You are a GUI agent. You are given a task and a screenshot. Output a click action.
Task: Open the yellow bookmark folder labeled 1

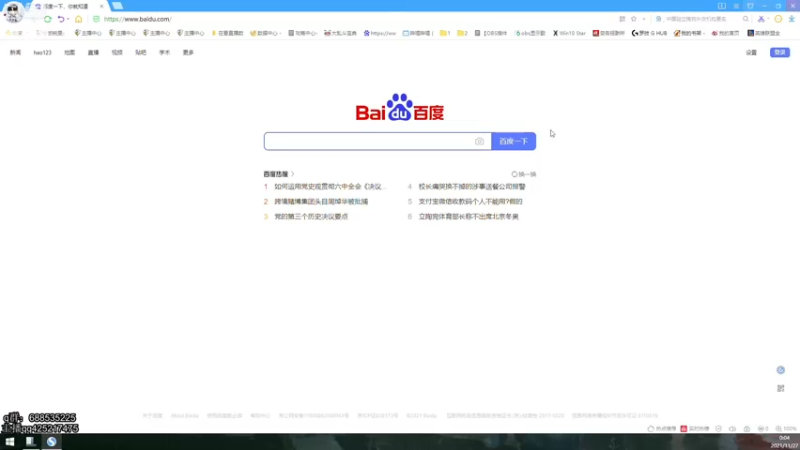click(x=445, y=33)
